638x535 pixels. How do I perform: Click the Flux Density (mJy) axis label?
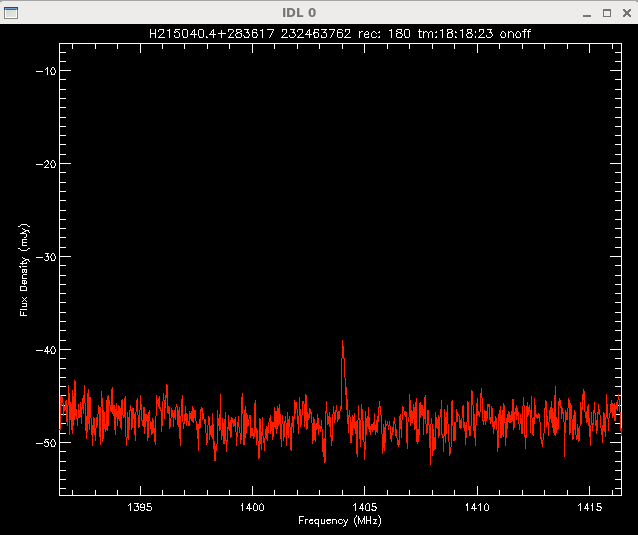click(23, 271)
